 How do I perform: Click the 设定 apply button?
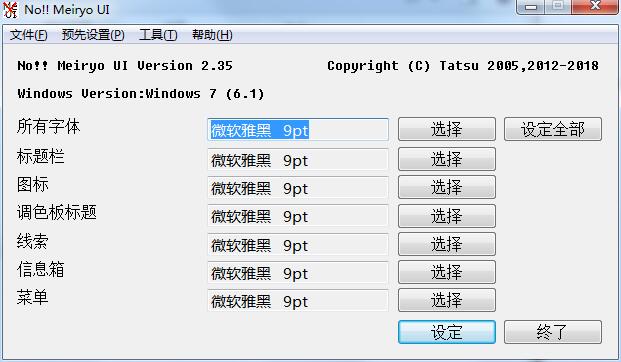click(x=447, y=332)
